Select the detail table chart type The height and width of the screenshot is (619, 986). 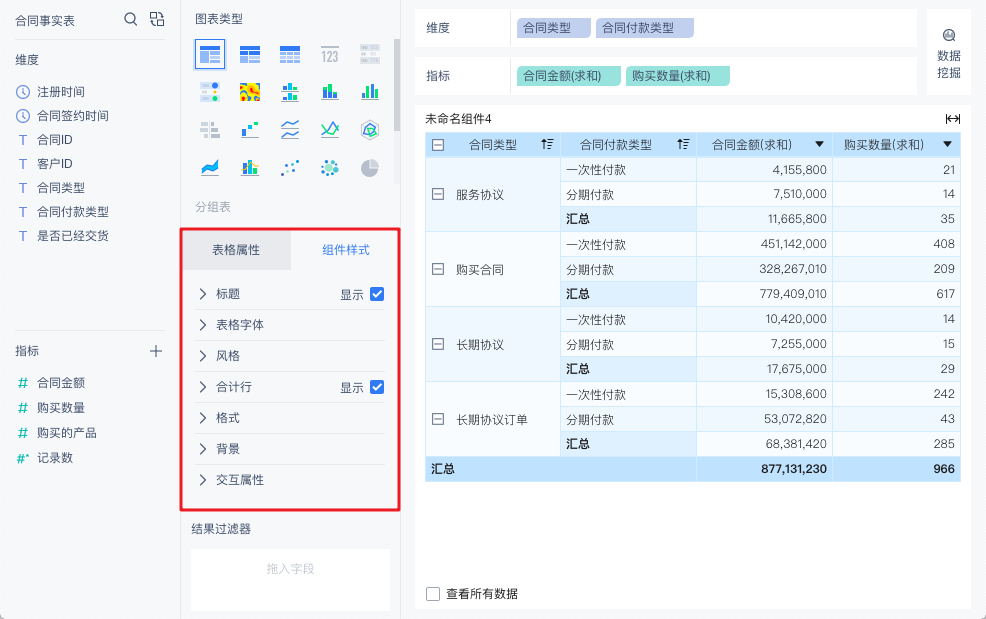click(x=290, y=55)
